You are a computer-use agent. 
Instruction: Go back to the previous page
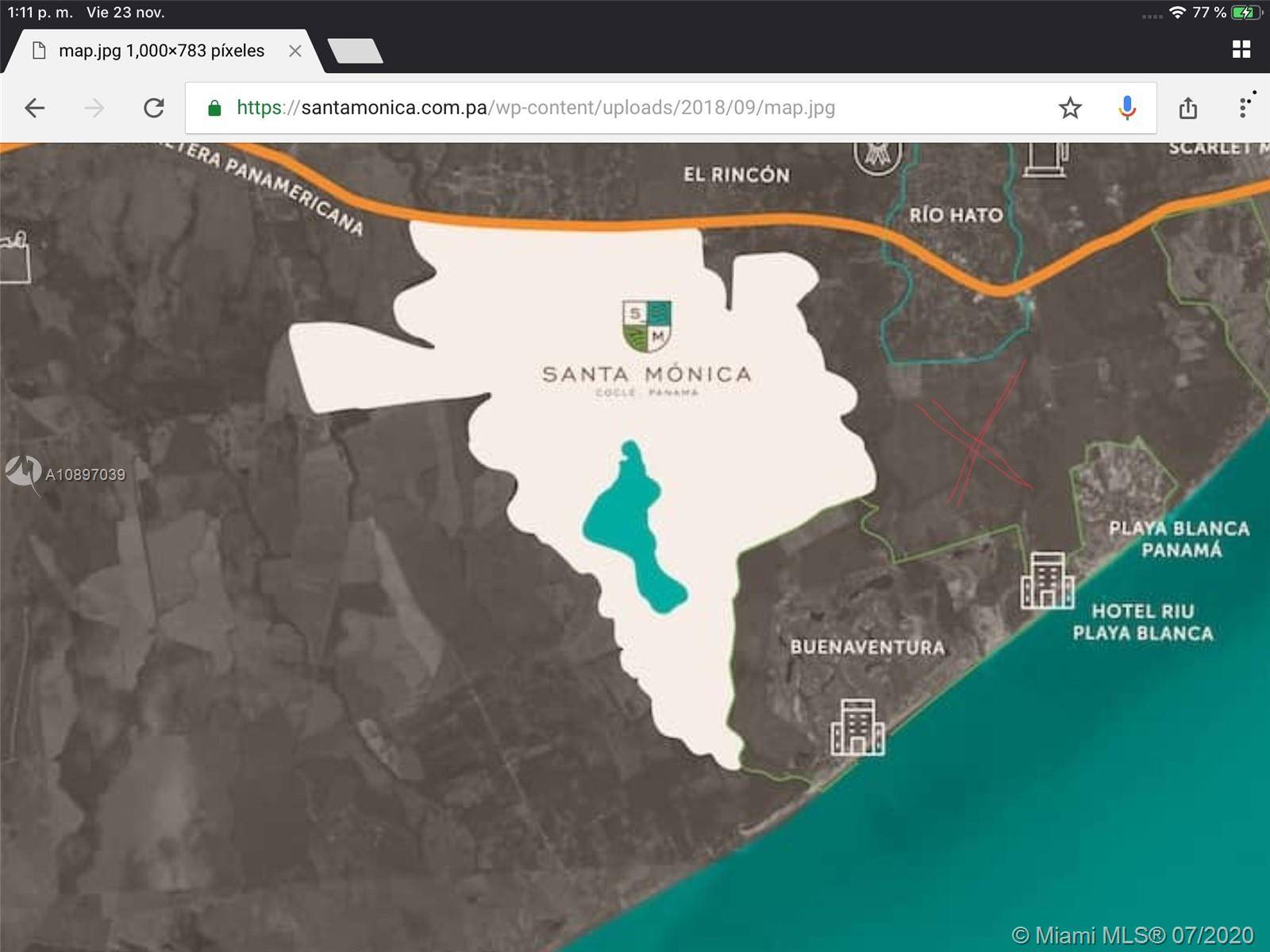click(35, 108)
